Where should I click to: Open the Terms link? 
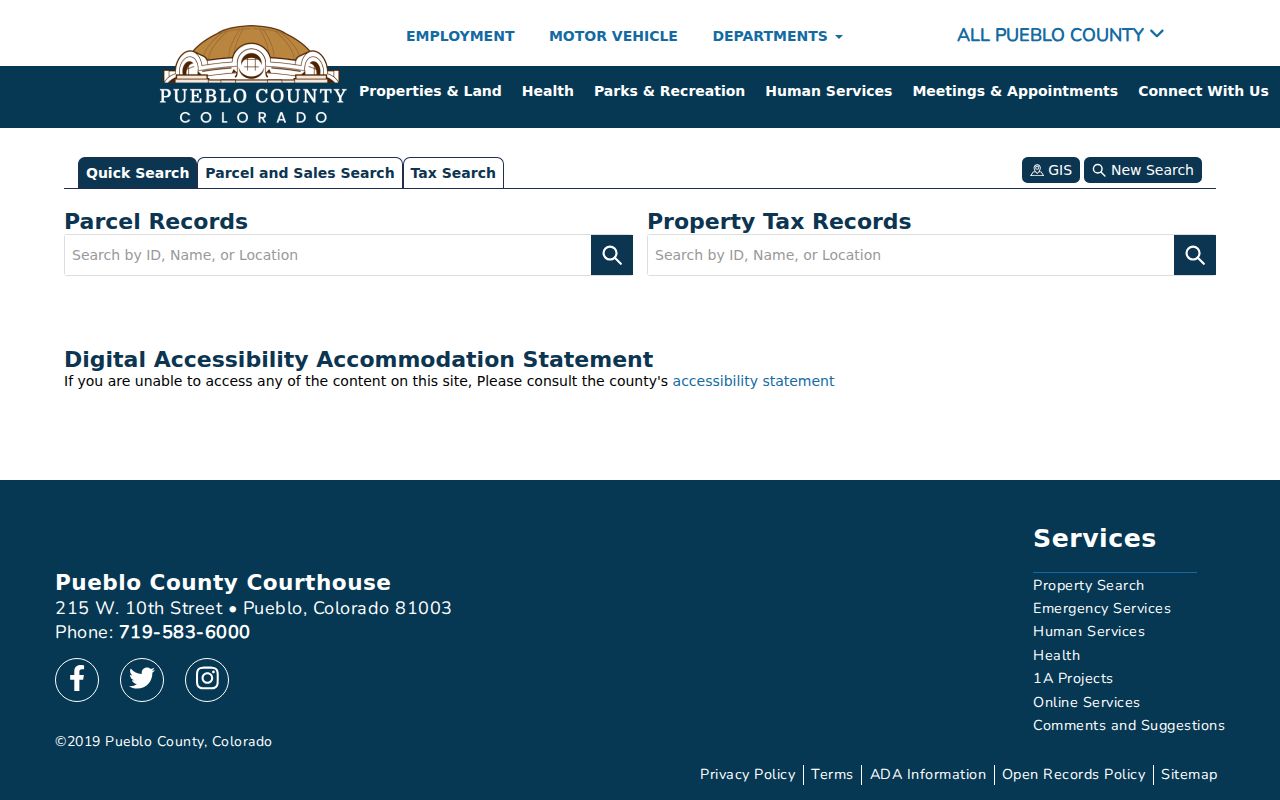832,774
